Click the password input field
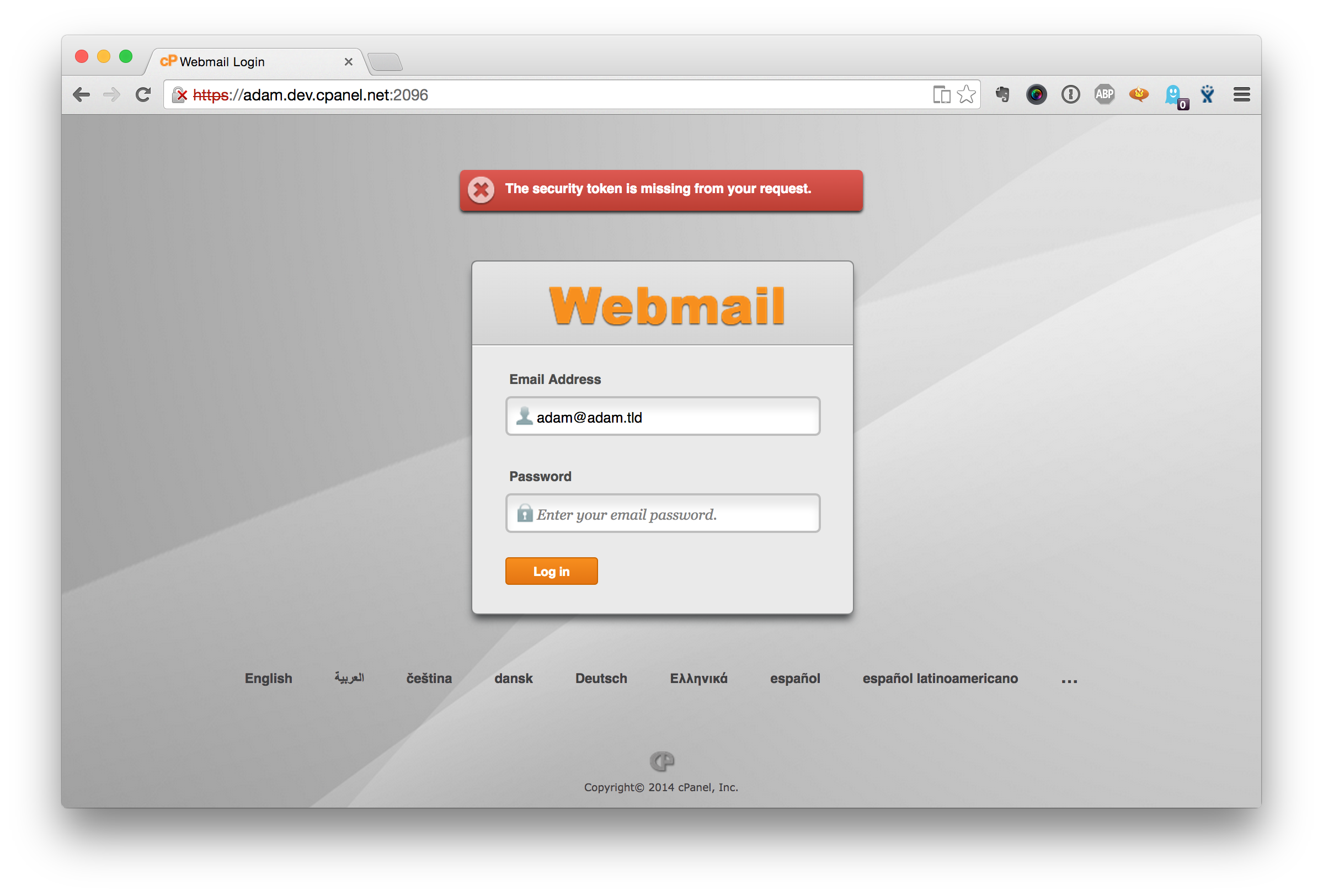The image size is (1323, 896). click(x=663, y=513)
